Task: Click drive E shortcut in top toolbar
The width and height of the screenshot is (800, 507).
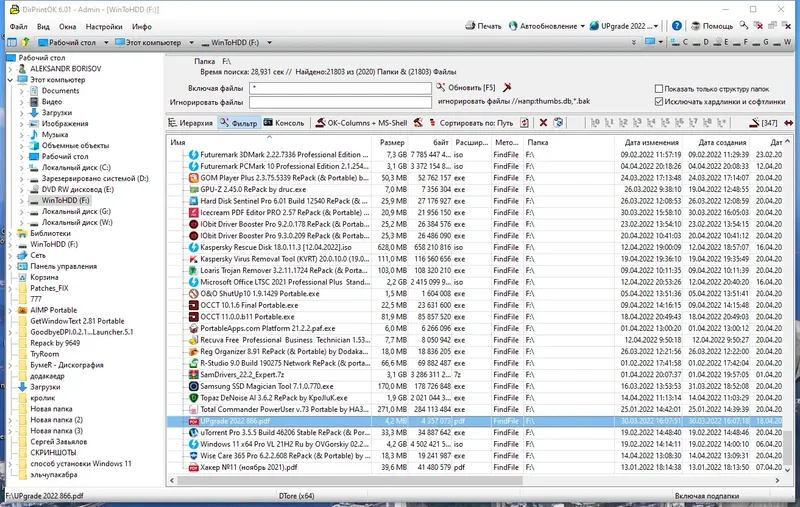Action: tap(720, 42)
